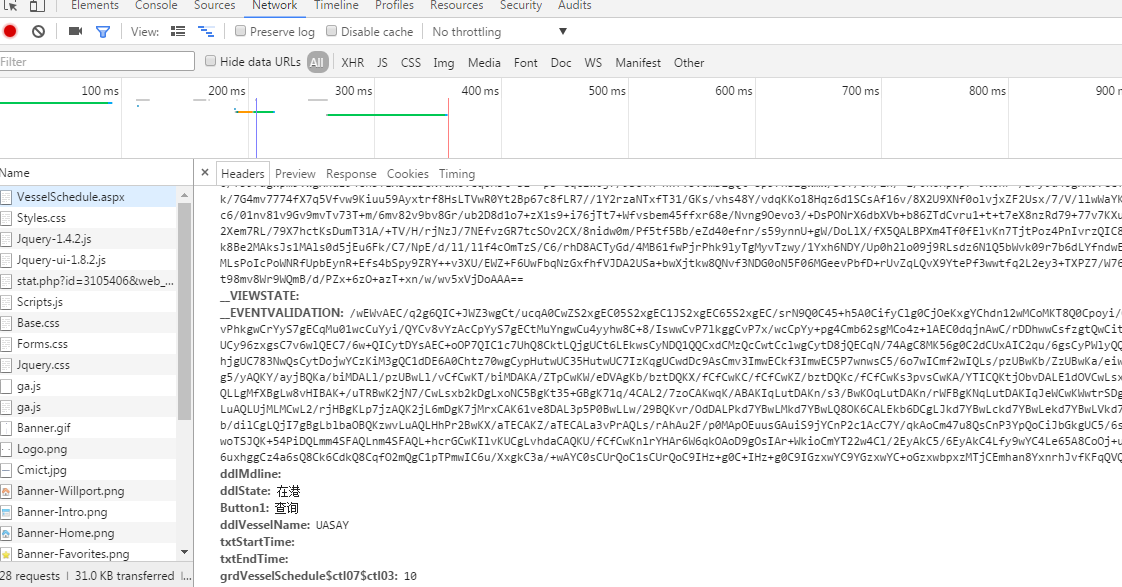Go to the Profiles panel
1122x587 pixels.
point(394,5)
